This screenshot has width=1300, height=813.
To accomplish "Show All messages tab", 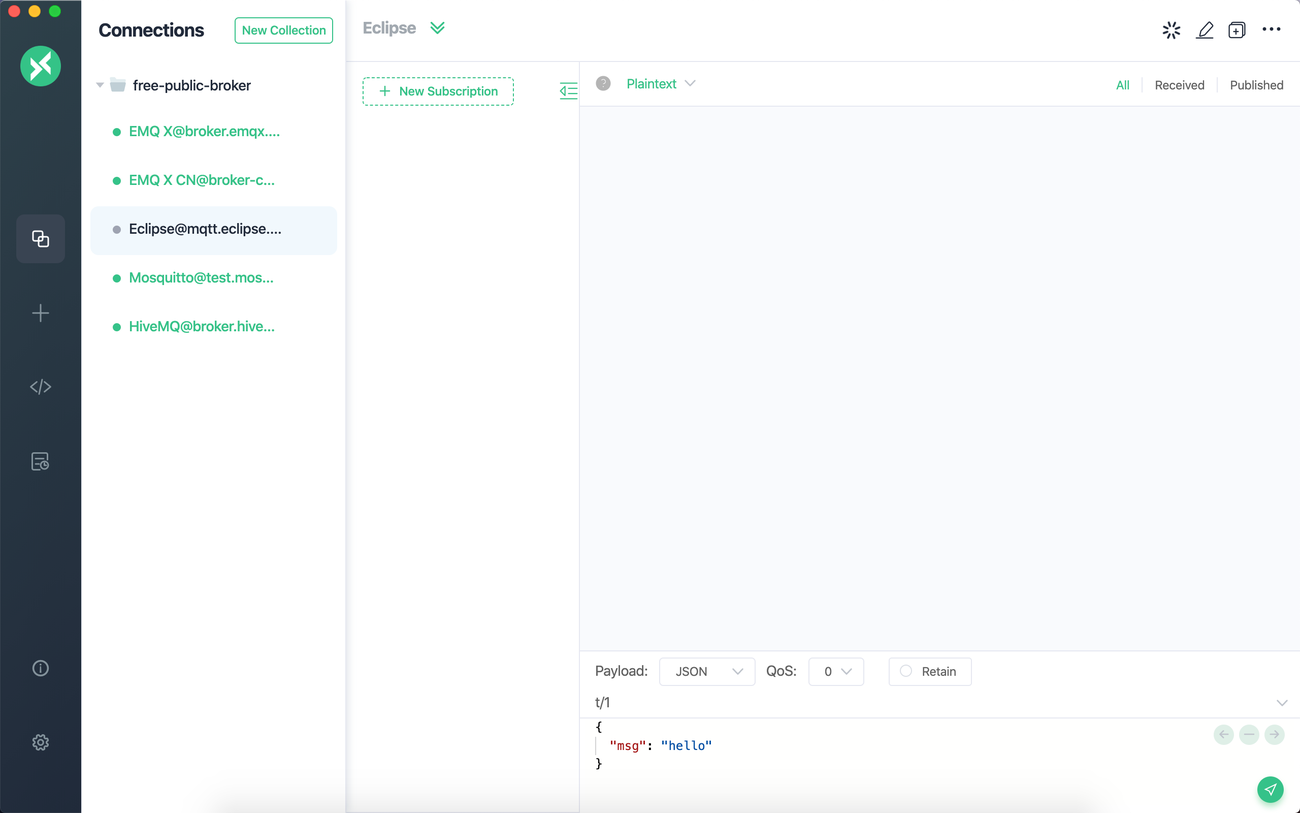I will point(1122,85).
